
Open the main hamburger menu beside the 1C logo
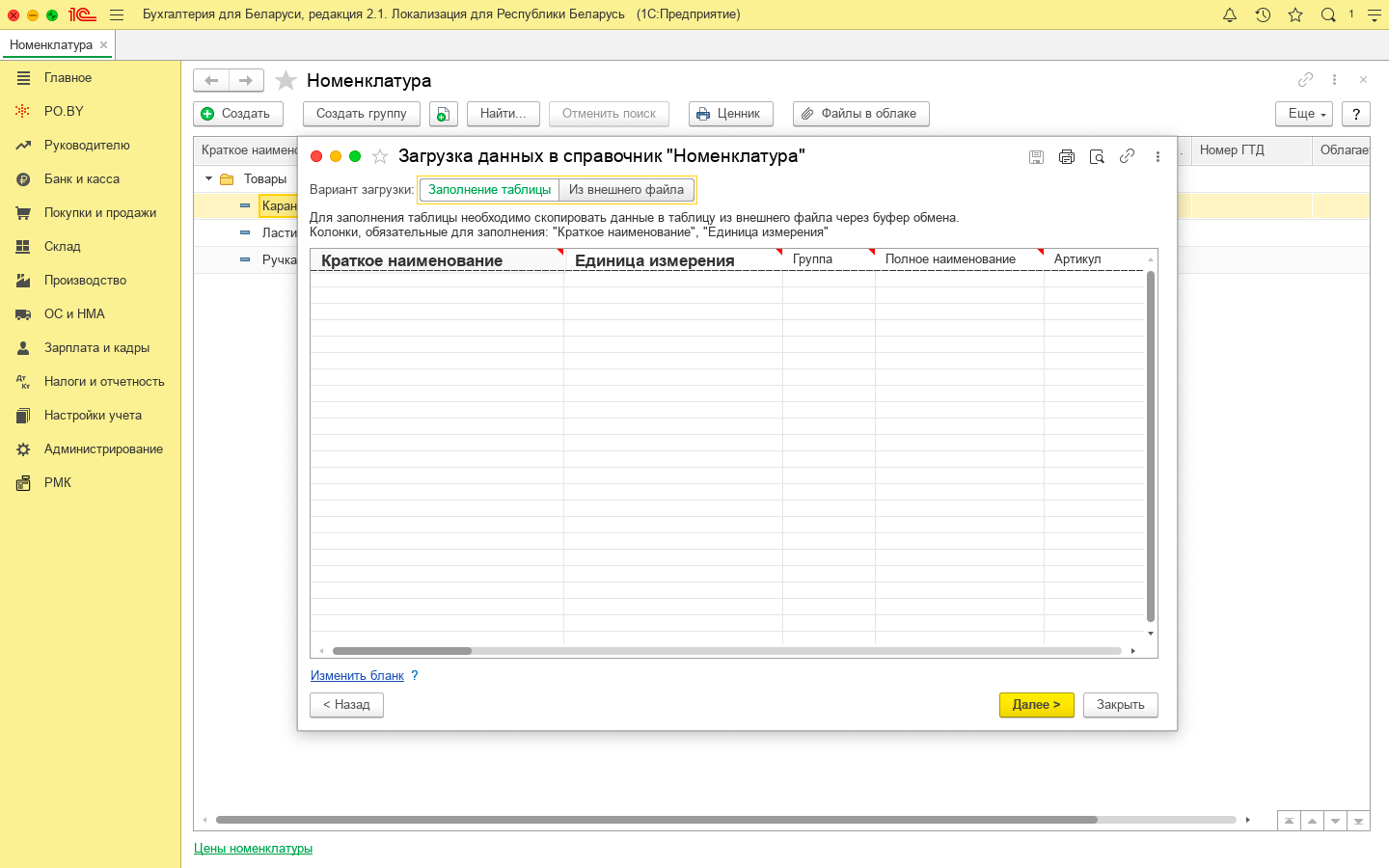[x=117, y=14]
